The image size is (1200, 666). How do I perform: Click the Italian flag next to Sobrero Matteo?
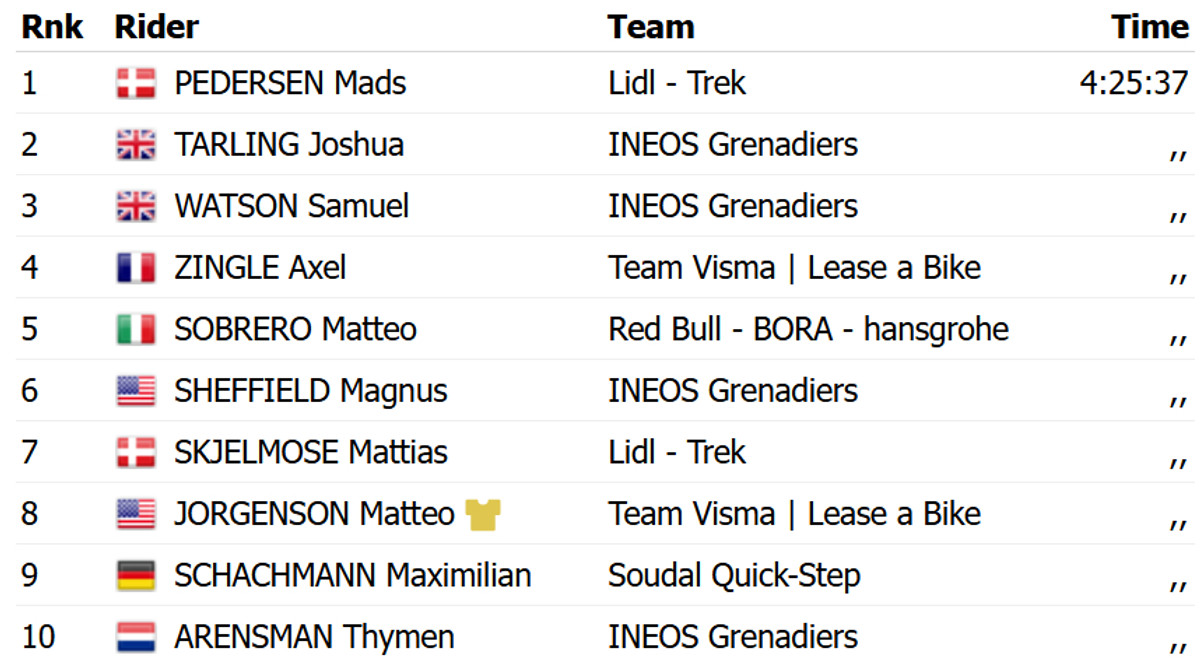tap(136, 329)
